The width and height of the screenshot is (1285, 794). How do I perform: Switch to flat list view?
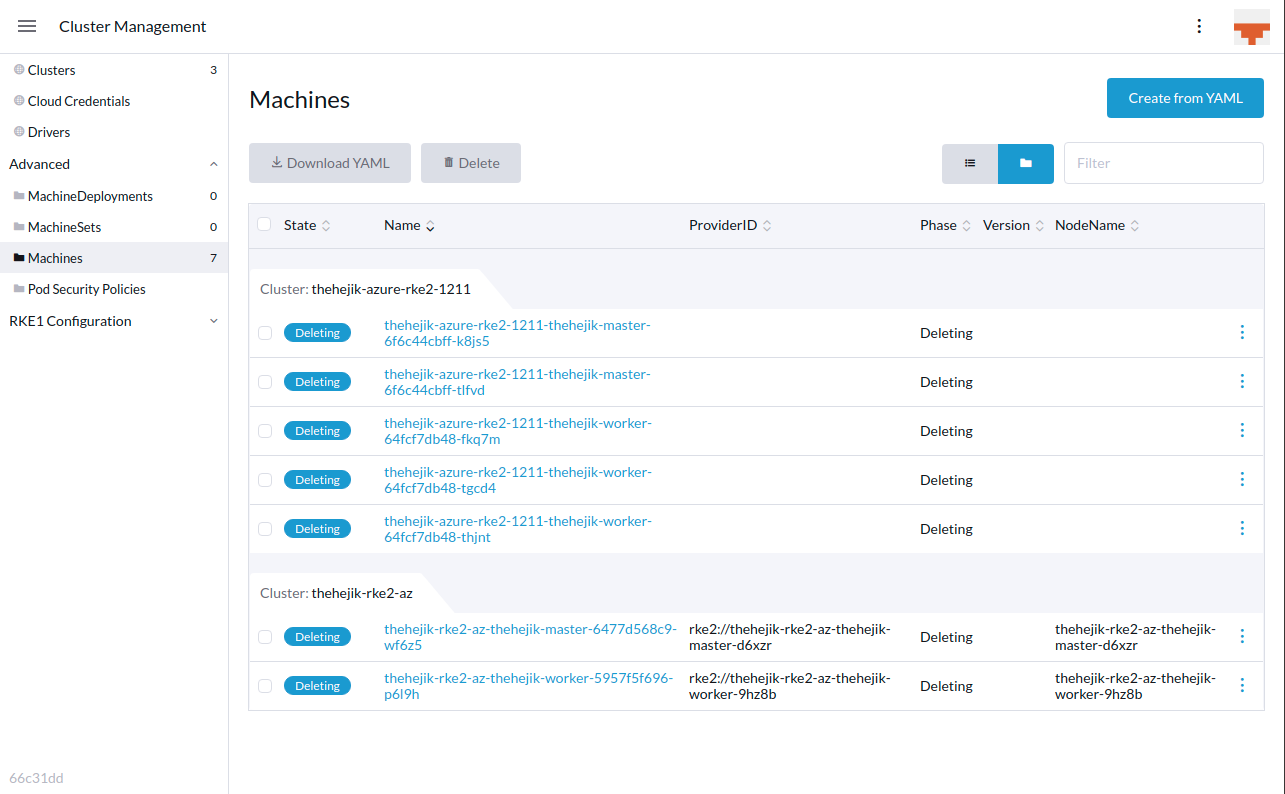point(969,162)
